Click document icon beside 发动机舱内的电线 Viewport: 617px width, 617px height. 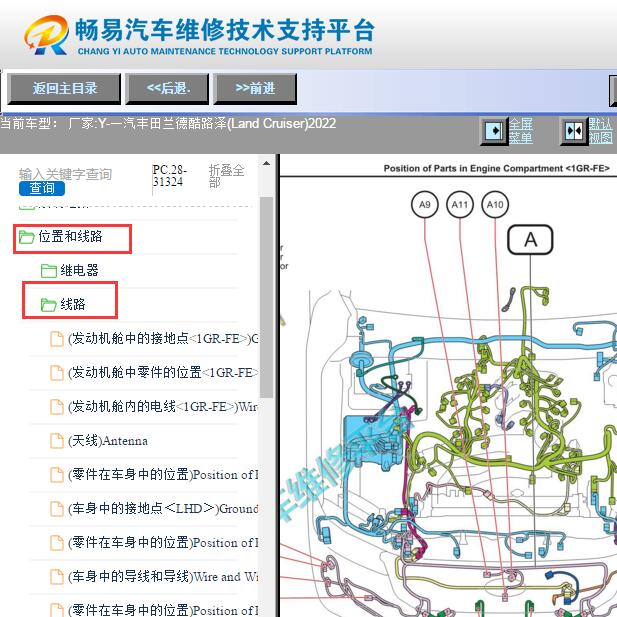(57, 407)
